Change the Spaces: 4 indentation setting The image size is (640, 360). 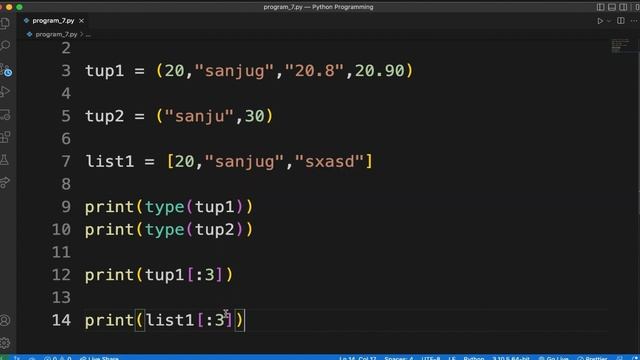(x=398, y=358)
